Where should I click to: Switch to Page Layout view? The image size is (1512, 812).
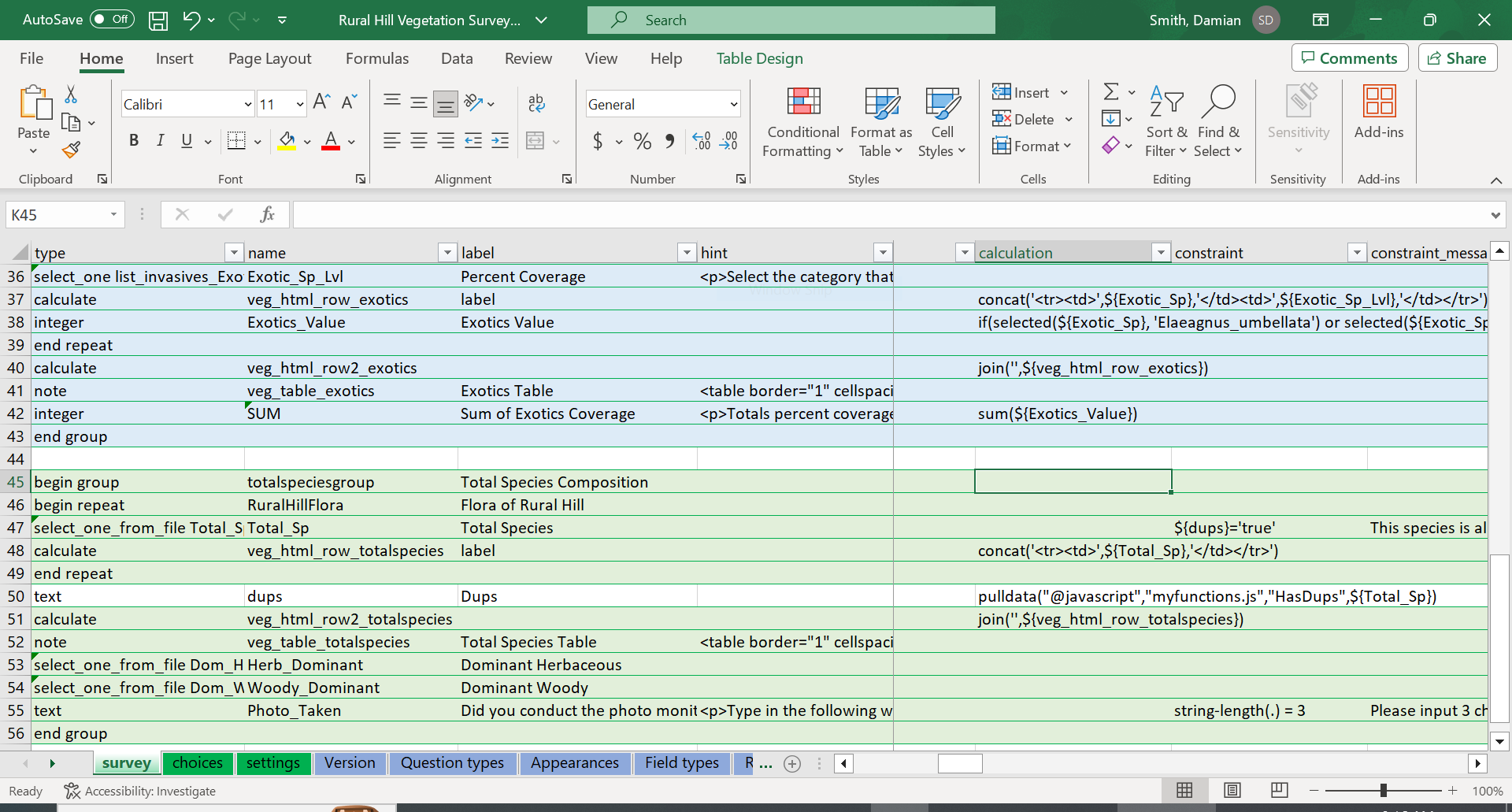point(1232,790)
